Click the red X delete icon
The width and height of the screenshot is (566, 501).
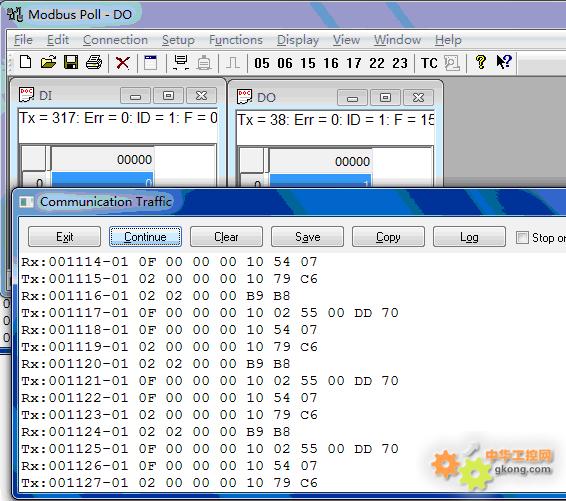coord(123,63)
